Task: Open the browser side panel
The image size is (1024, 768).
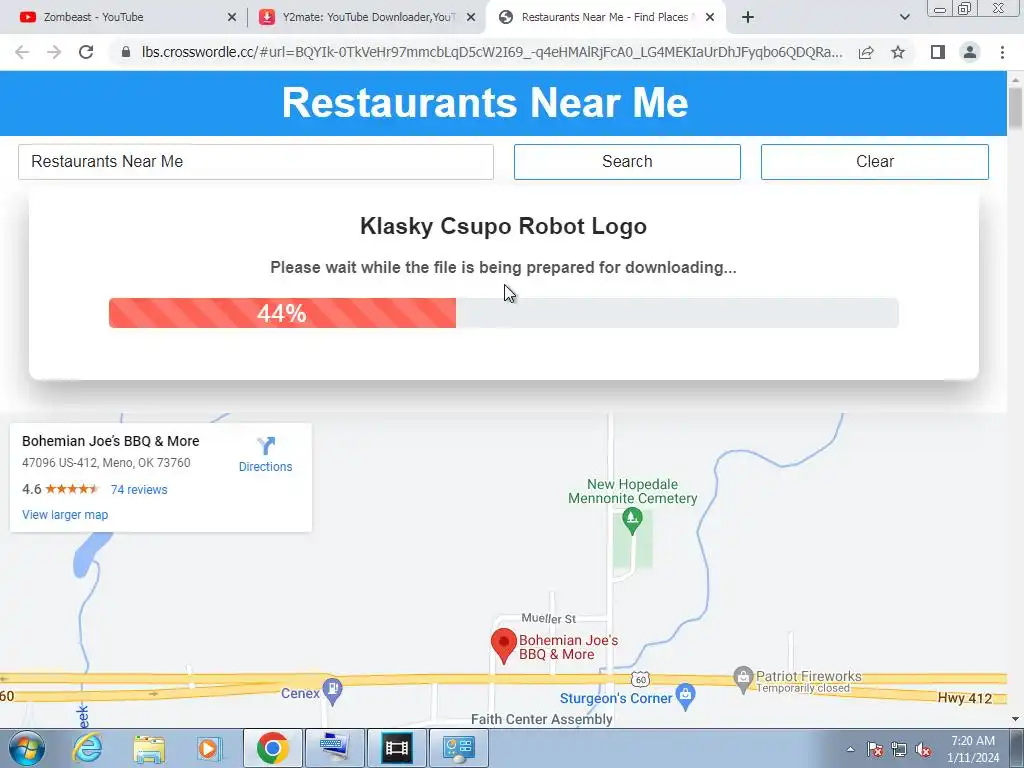Action: click(x=938, y=52)
